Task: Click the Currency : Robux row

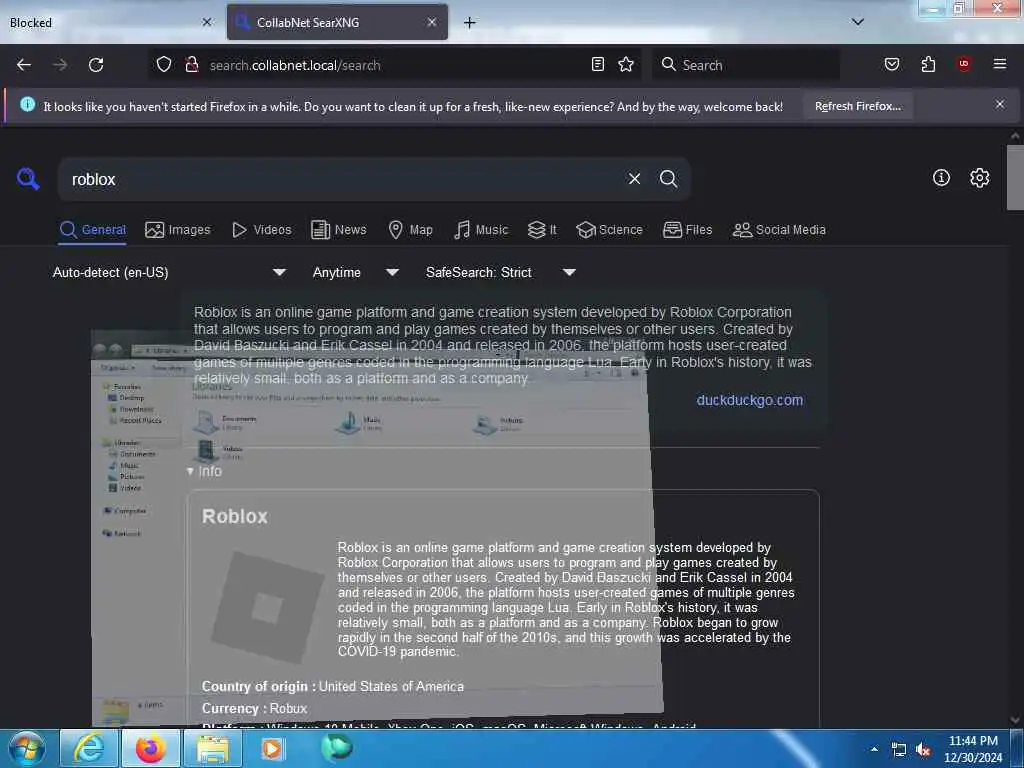Action: point(254,708)
